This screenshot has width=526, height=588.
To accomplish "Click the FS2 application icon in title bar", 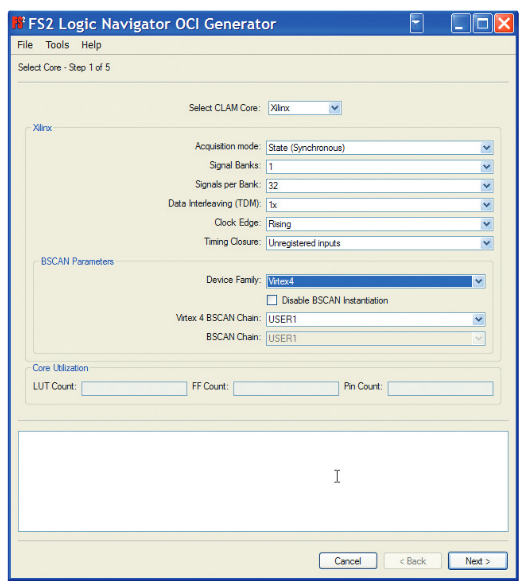I will click(18, 23).
